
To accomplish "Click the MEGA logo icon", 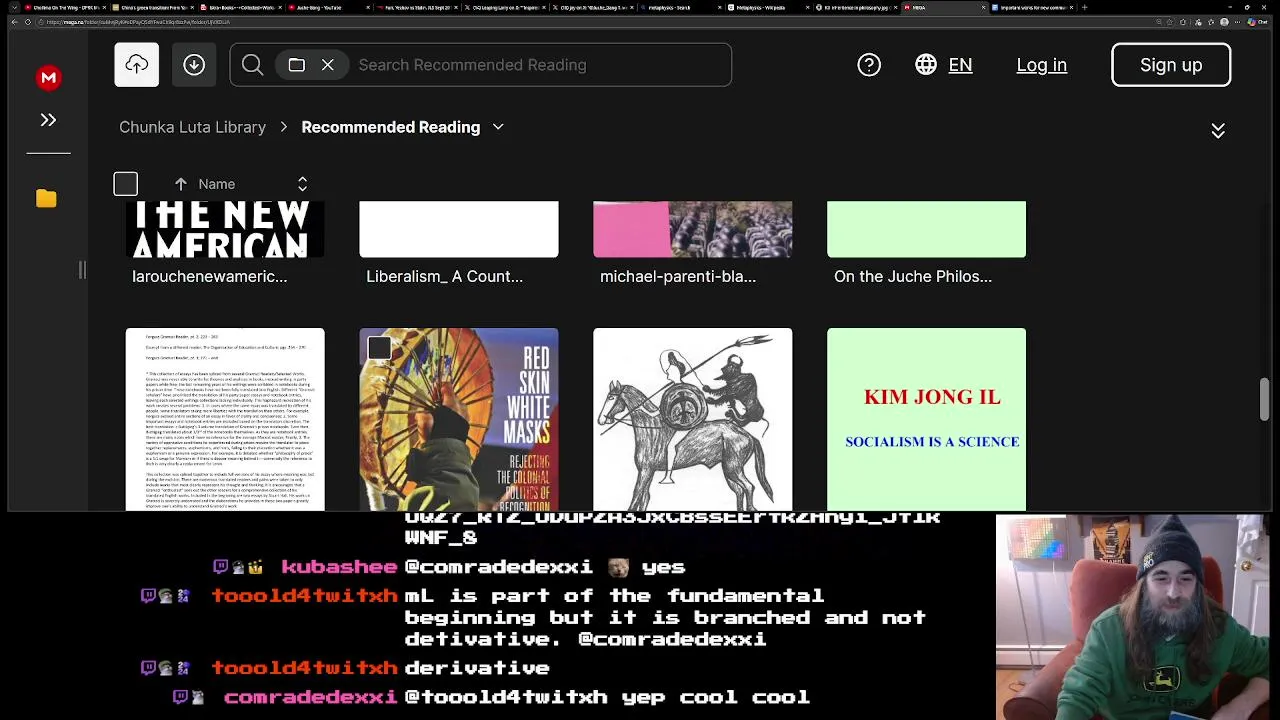I will (x=48, y=78).
